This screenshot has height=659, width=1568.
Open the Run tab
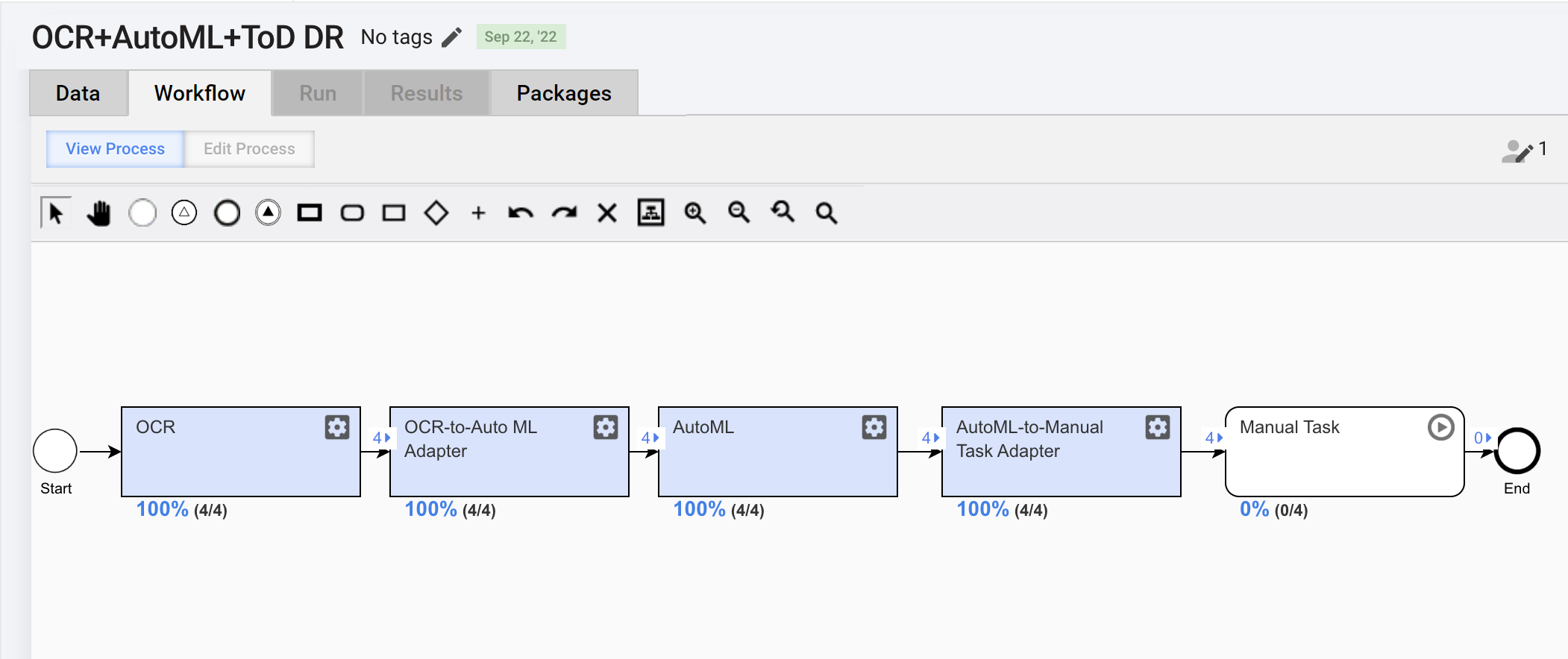click(318, 93)
